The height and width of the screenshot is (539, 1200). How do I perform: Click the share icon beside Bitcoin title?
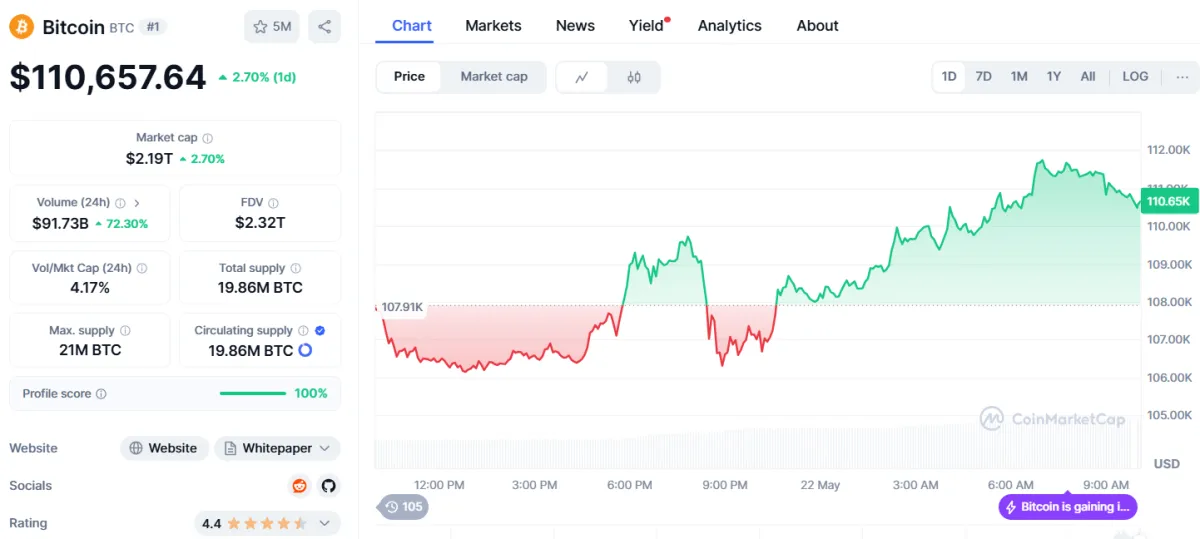[x=324, y=27]
